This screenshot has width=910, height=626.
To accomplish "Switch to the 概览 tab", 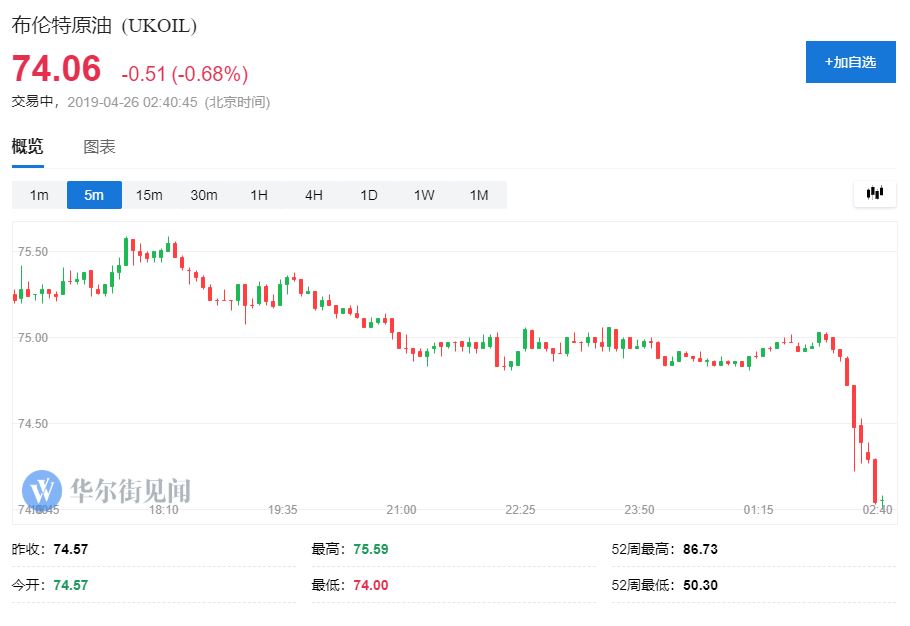I will pyautogui.click(x=28, y=147).
